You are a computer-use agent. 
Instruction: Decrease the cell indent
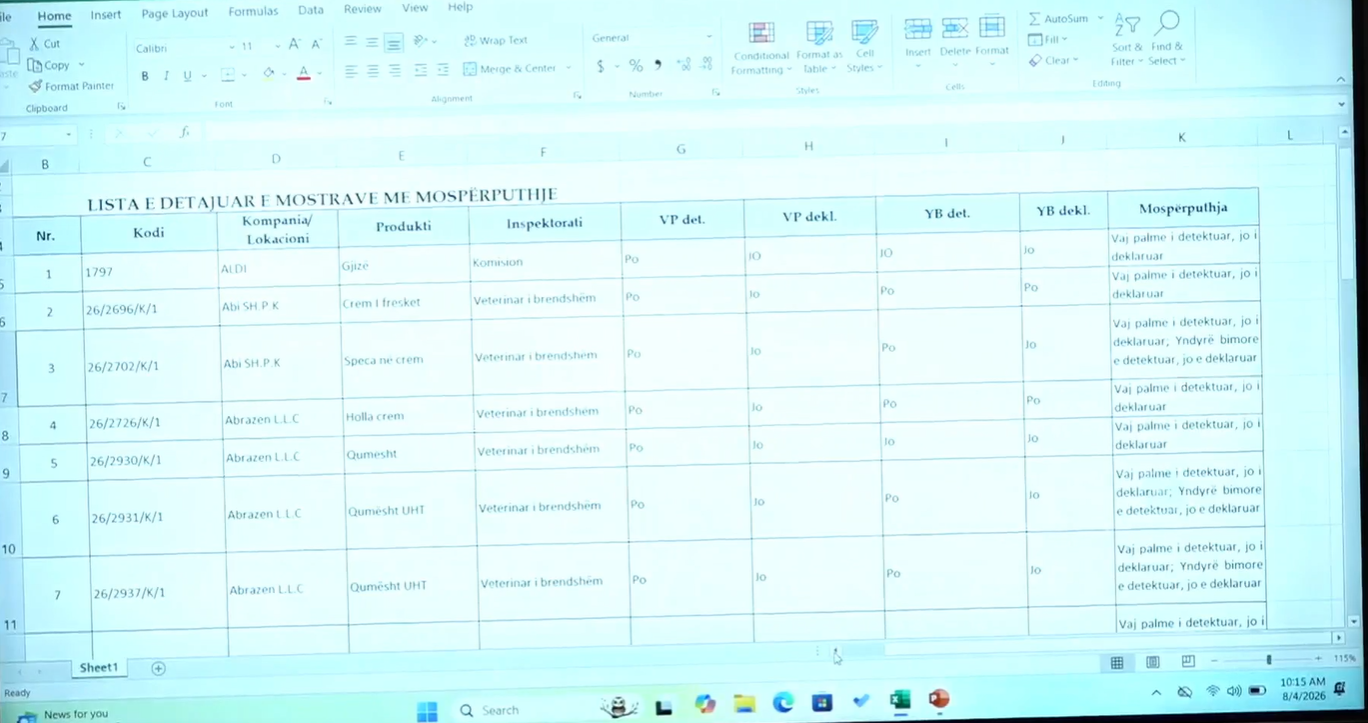(x=421, y=70)
